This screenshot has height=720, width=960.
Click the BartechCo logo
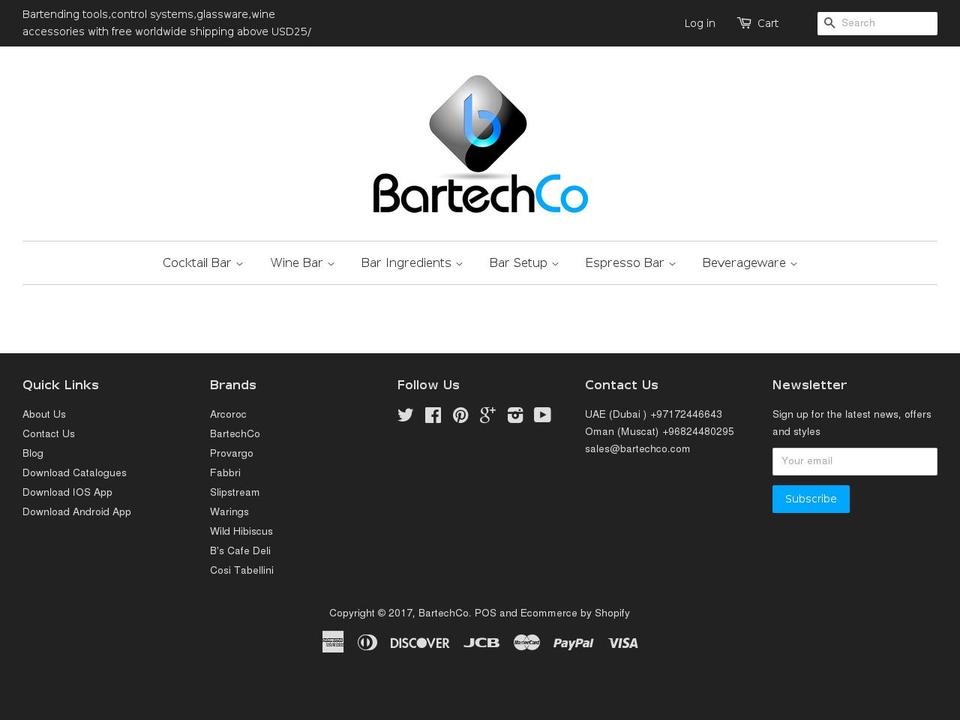click(x=480, y=144)
